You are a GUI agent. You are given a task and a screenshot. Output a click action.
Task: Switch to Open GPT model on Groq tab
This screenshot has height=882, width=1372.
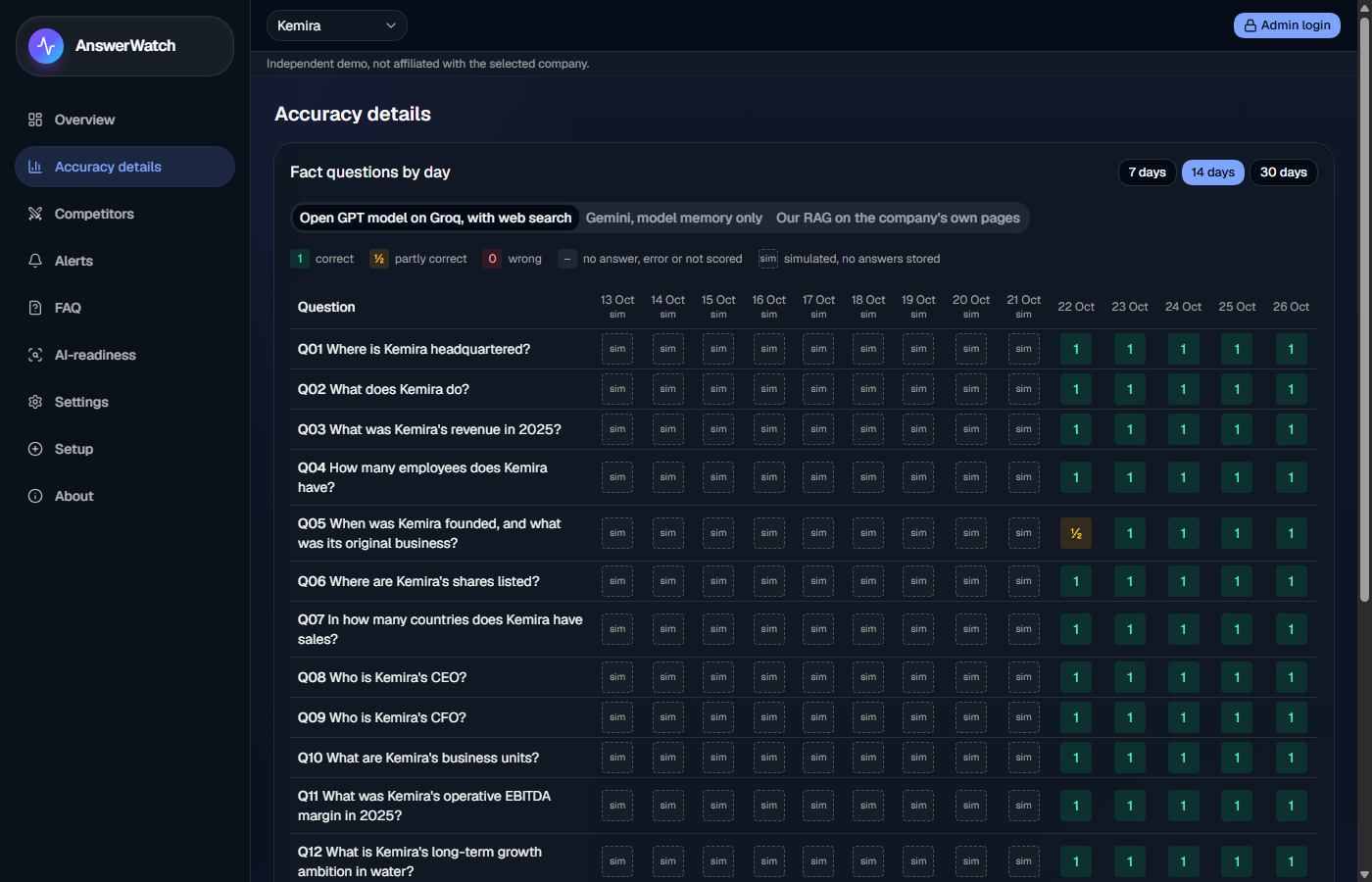pos(435,218)
